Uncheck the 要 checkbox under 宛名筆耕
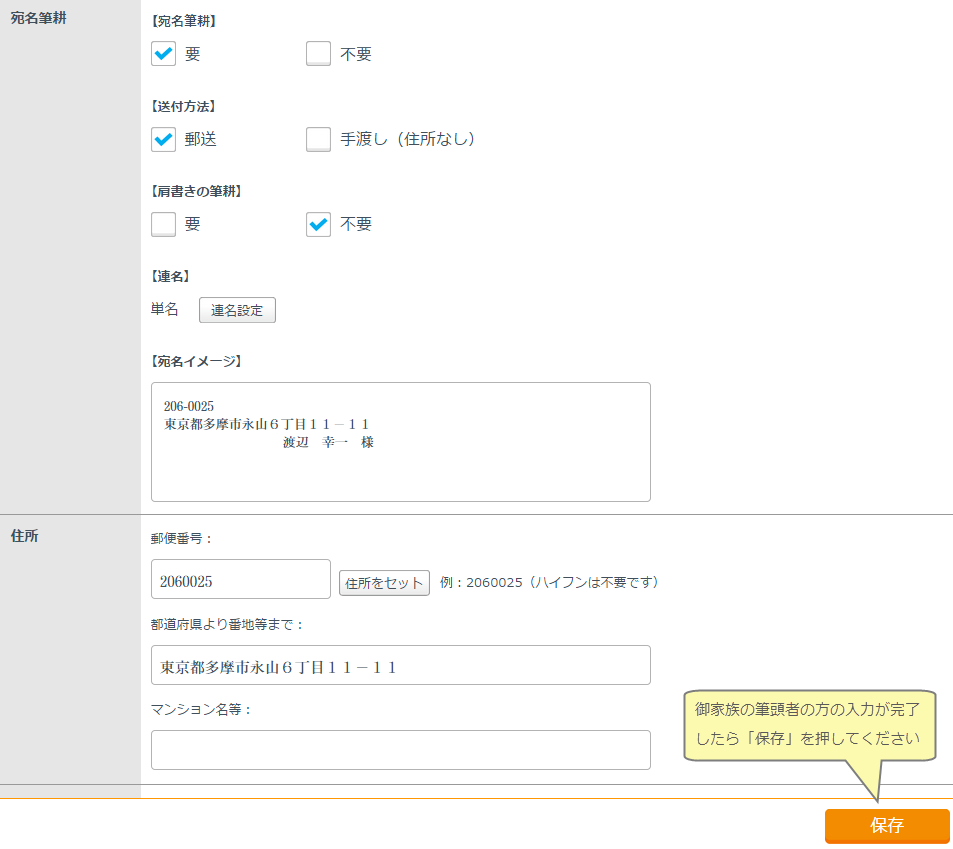The width and height of the screenshot is (953, 849). click(x=164, y=54)
